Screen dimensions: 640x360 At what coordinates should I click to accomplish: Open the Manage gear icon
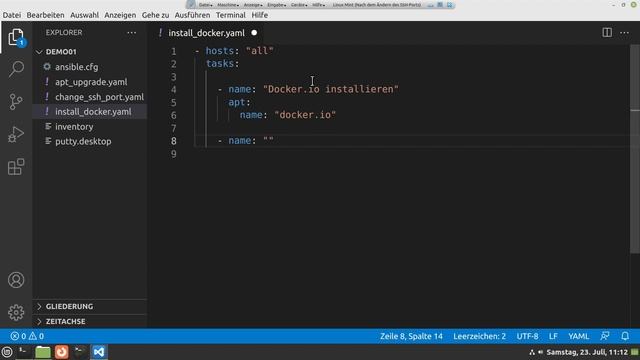(x=16, y=313)
